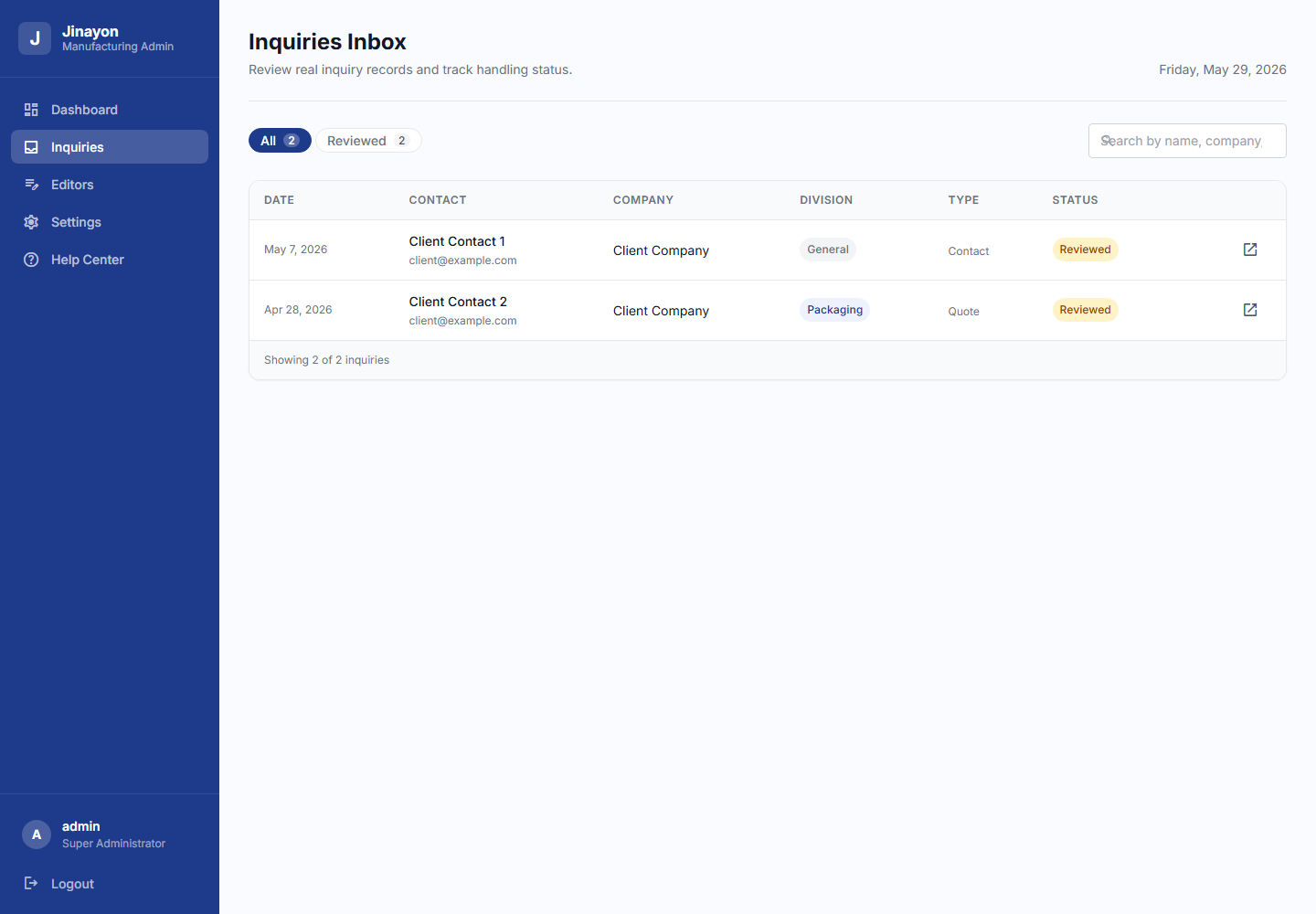Click the Logout button
Image resolution: width=1316 pixels, height=914 pixels.
110,883
